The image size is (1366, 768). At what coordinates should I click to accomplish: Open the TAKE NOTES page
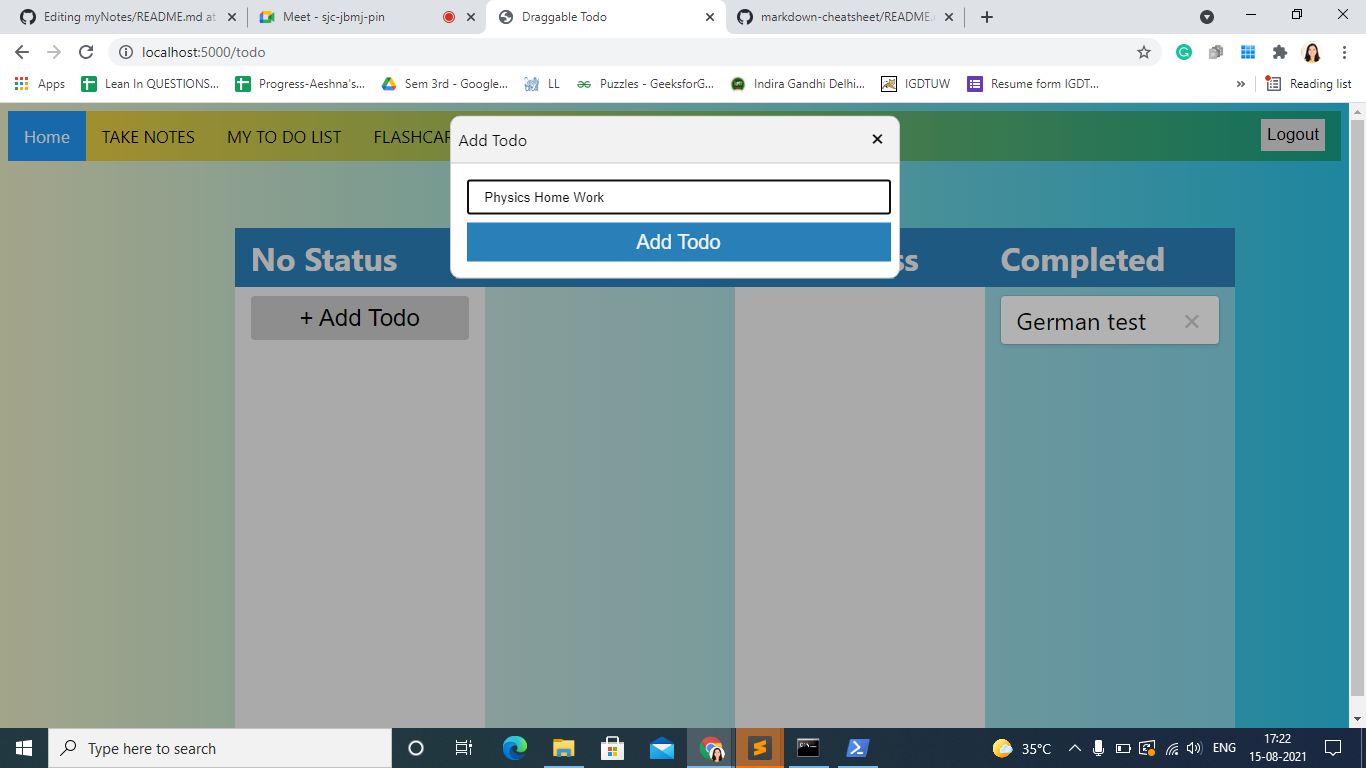coord(148,137)
